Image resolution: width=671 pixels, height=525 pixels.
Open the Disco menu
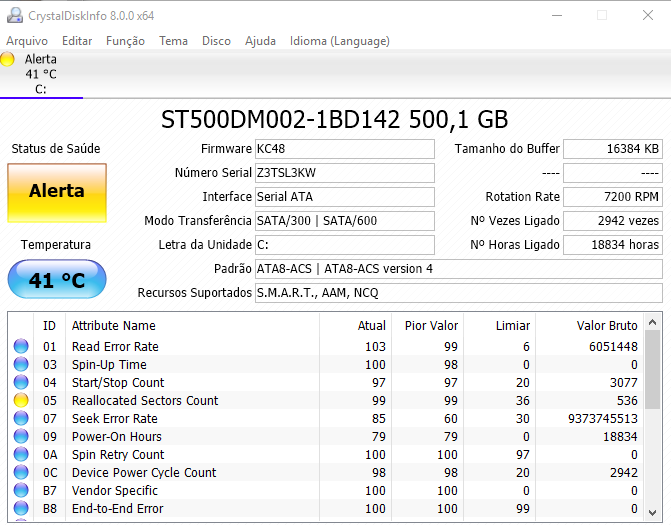pos(216,41)
